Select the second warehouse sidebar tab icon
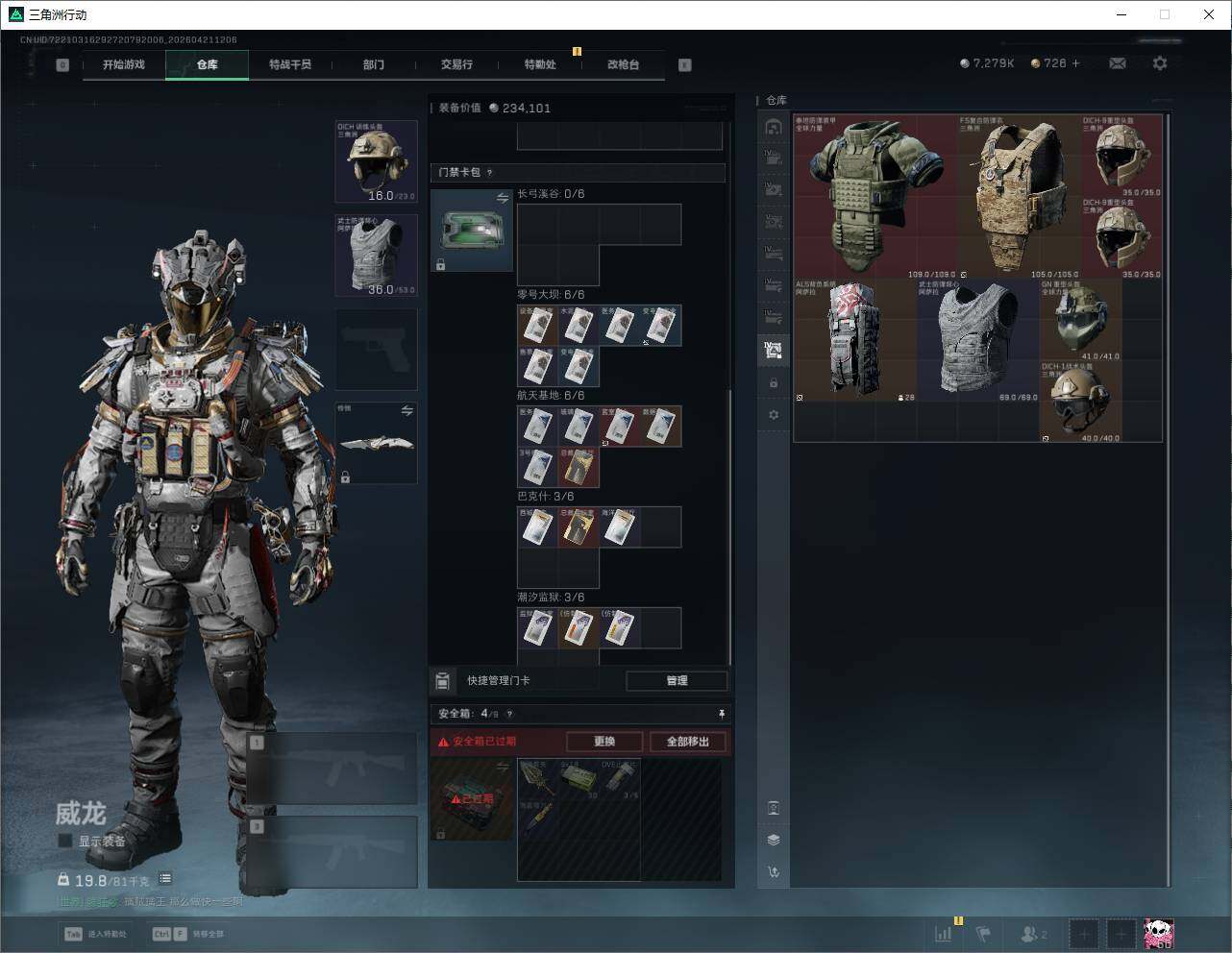This screenshot has height=953, width=1232. click(x=774, y=158)
